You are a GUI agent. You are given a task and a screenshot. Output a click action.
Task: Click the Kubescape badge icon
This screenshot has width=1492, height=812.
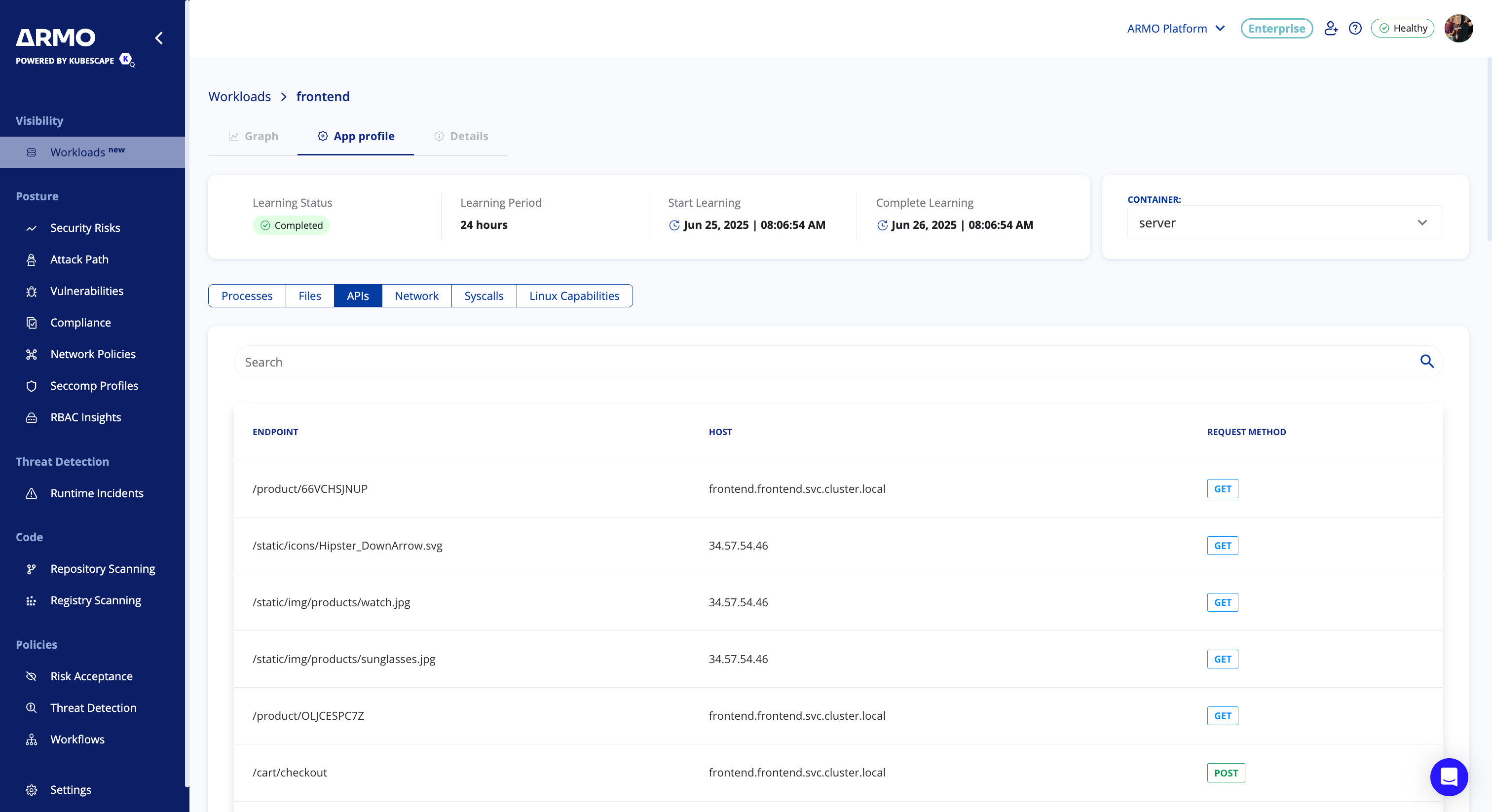(126, 59)
